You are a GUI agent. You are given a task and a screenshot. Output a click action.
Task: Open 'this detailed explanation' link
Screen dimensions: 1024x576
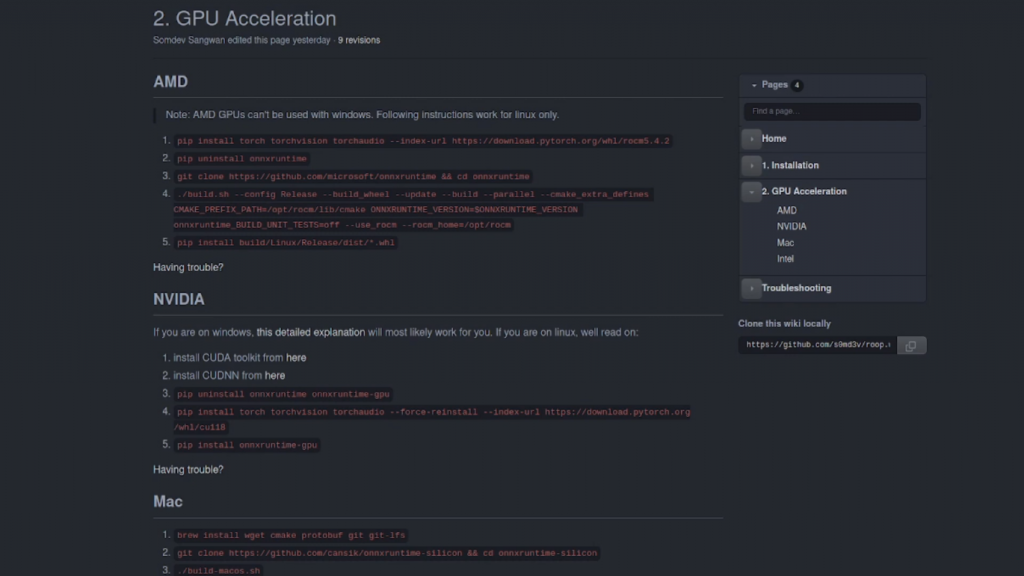pos(310,332)
